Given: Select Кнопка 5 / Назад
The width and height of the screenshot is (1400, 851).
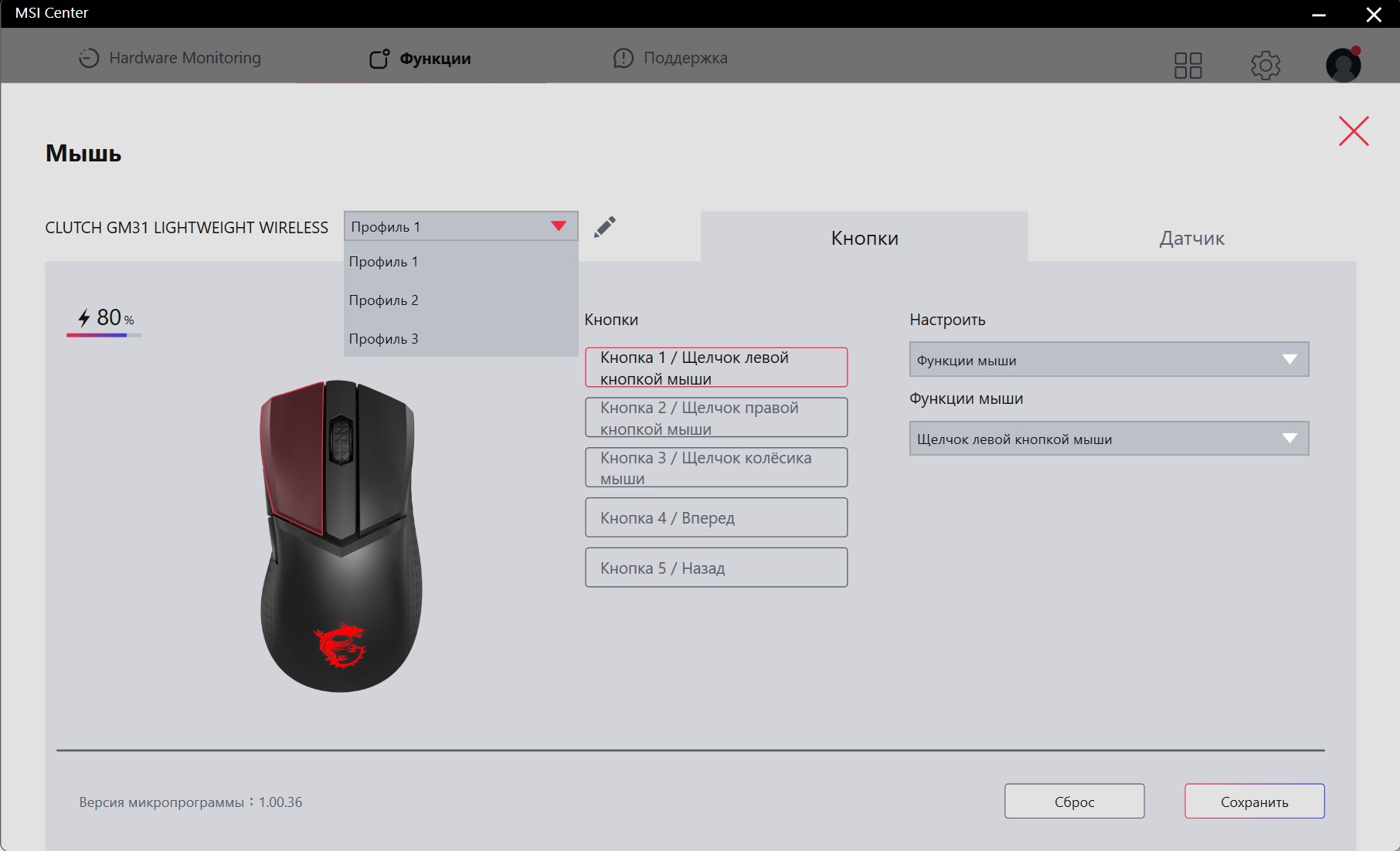Looking at the screenshot, I should (x=716, y=568).
